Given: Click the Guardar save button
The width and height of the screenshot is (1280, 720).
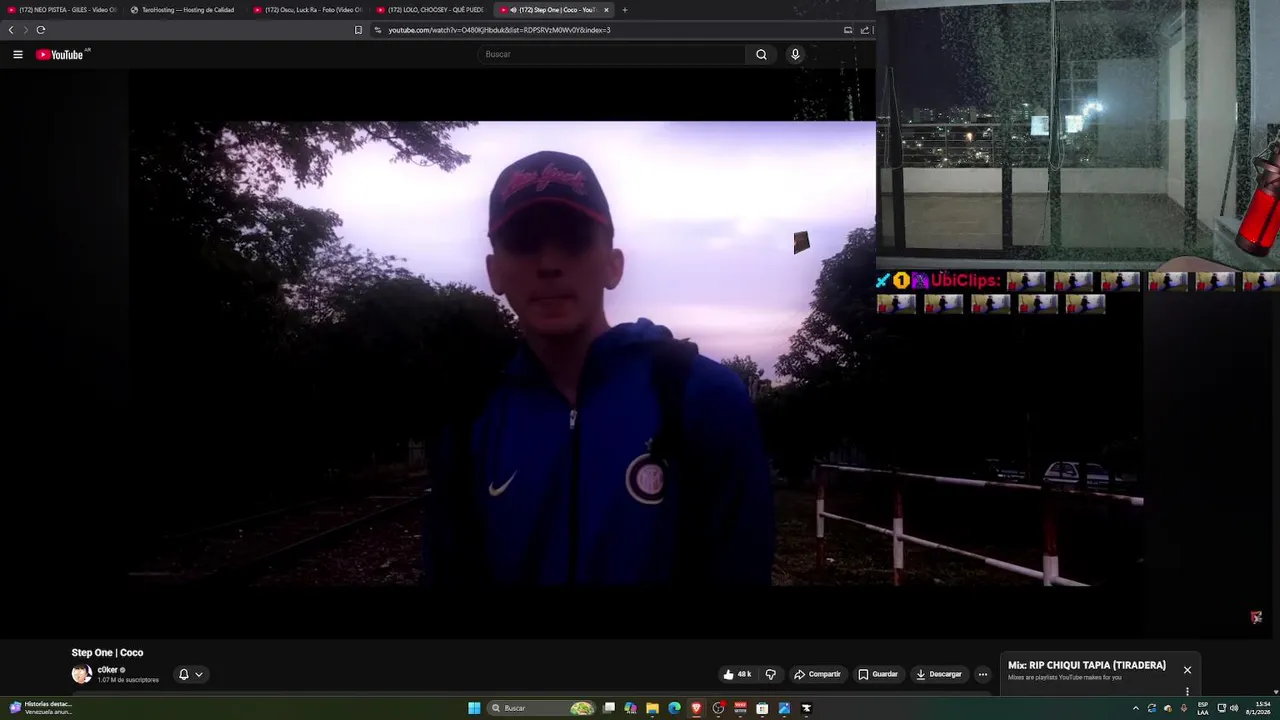Looking at the screenshot, I should 878,674.
